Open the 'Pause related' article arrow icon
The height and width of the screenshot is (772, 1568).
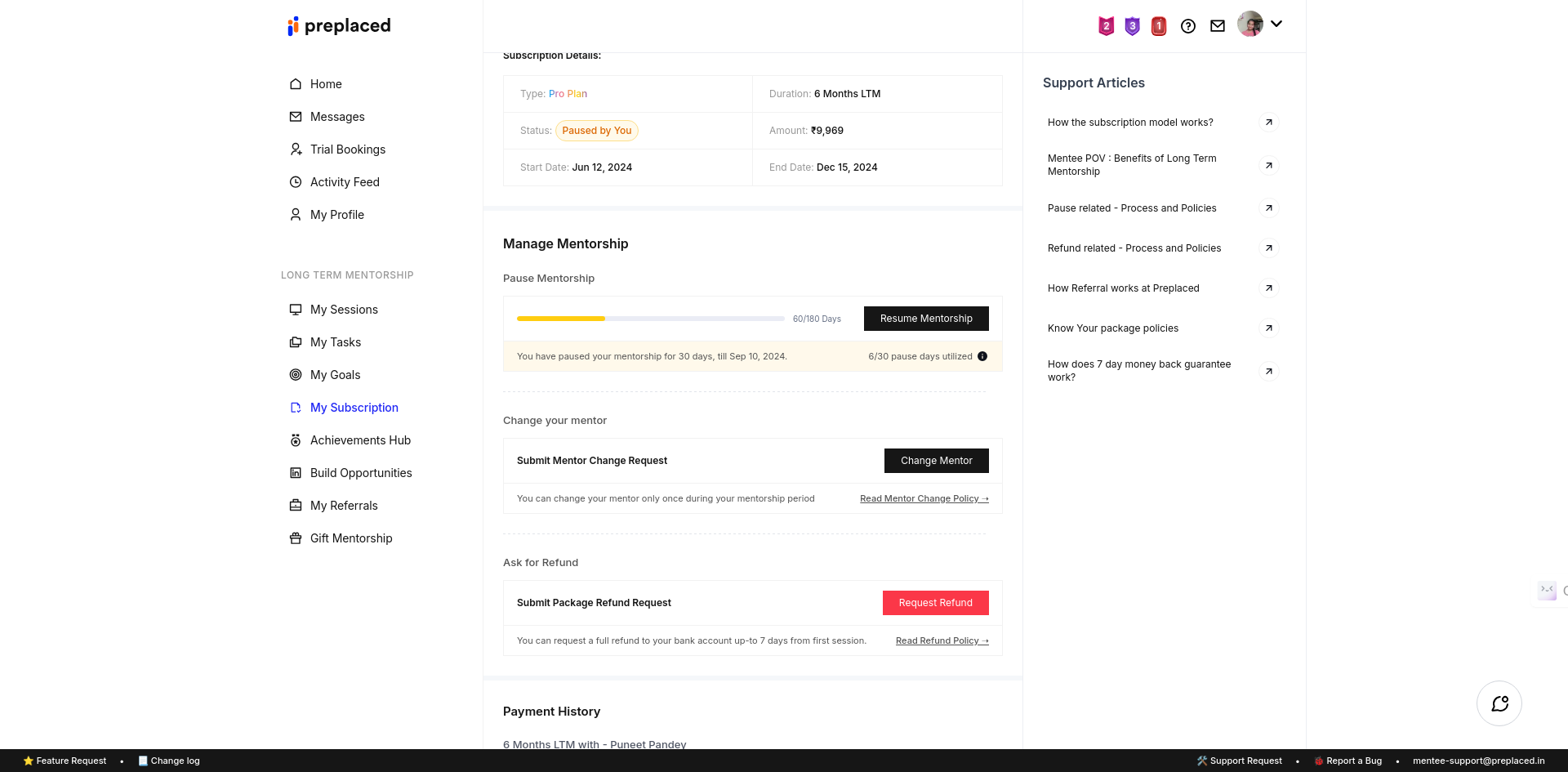point(1268,208)
